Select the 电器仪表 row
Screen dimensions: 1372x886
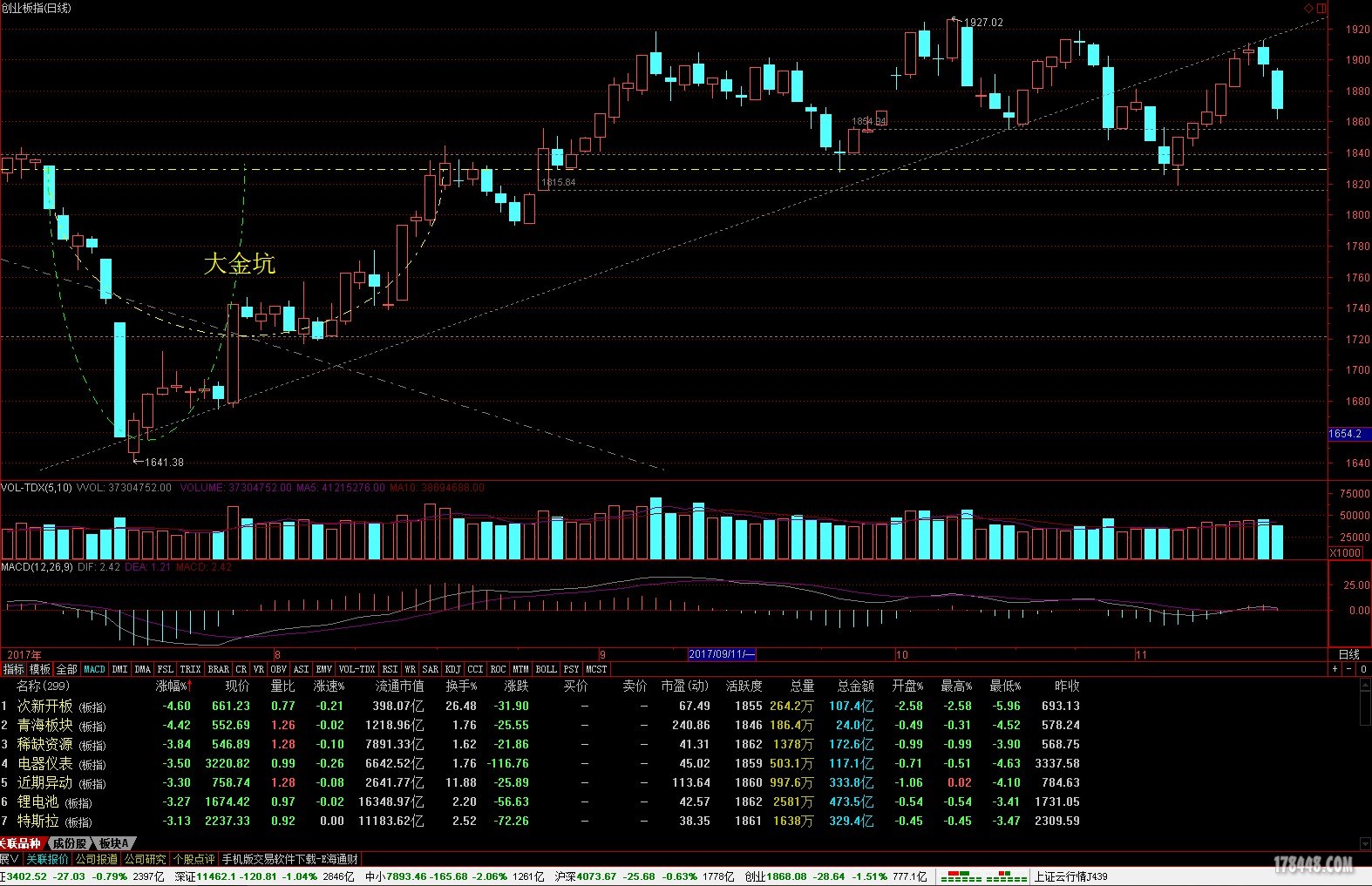540,764
